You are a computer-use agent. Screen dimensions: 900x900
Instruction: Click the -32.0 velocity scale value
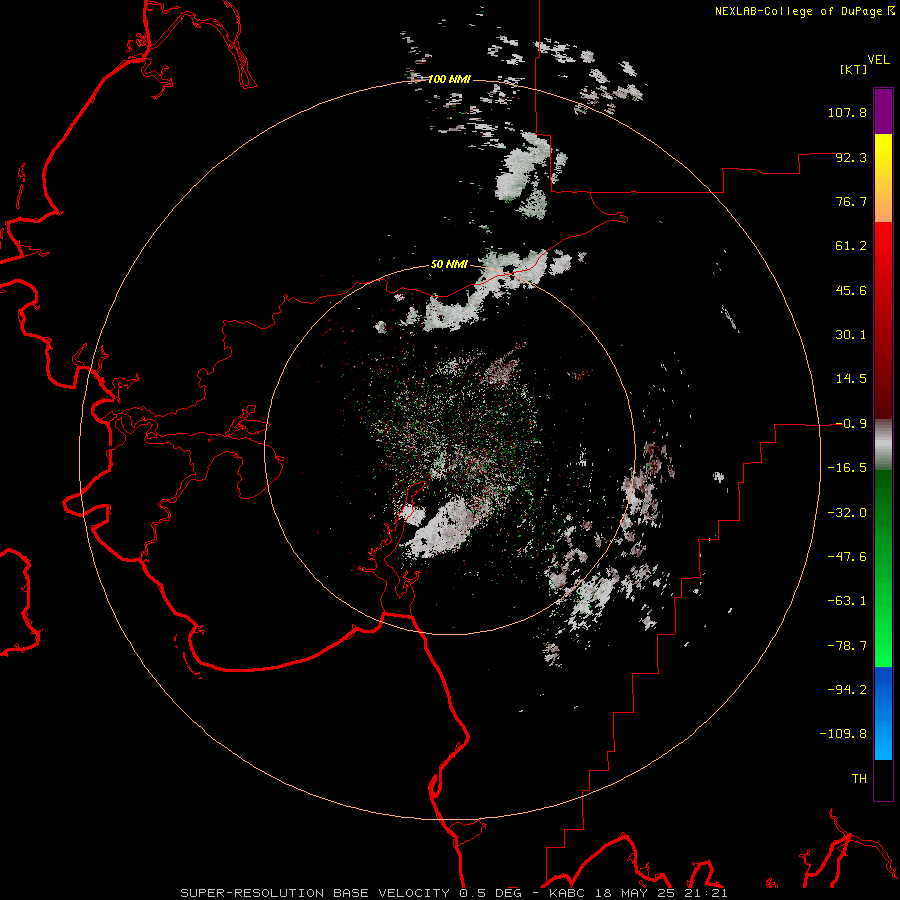coord(847,513)
